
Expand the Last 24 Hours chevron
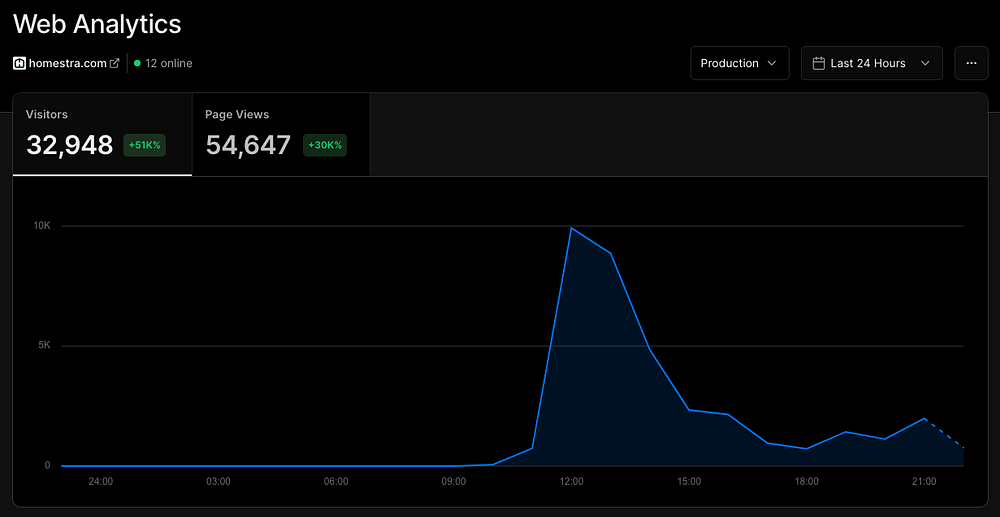(x=925, y=63)
